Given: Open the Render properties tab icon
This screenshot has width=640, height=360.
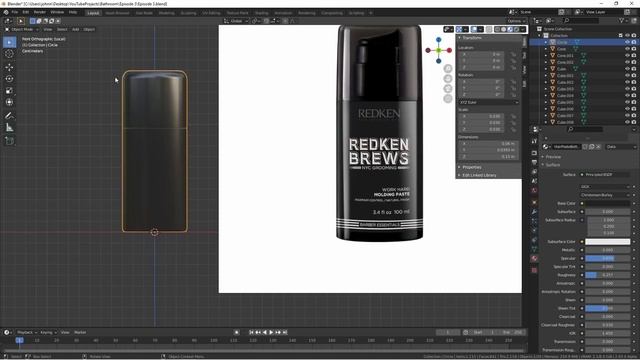Looking at the screenshot, I should [534, 153].
